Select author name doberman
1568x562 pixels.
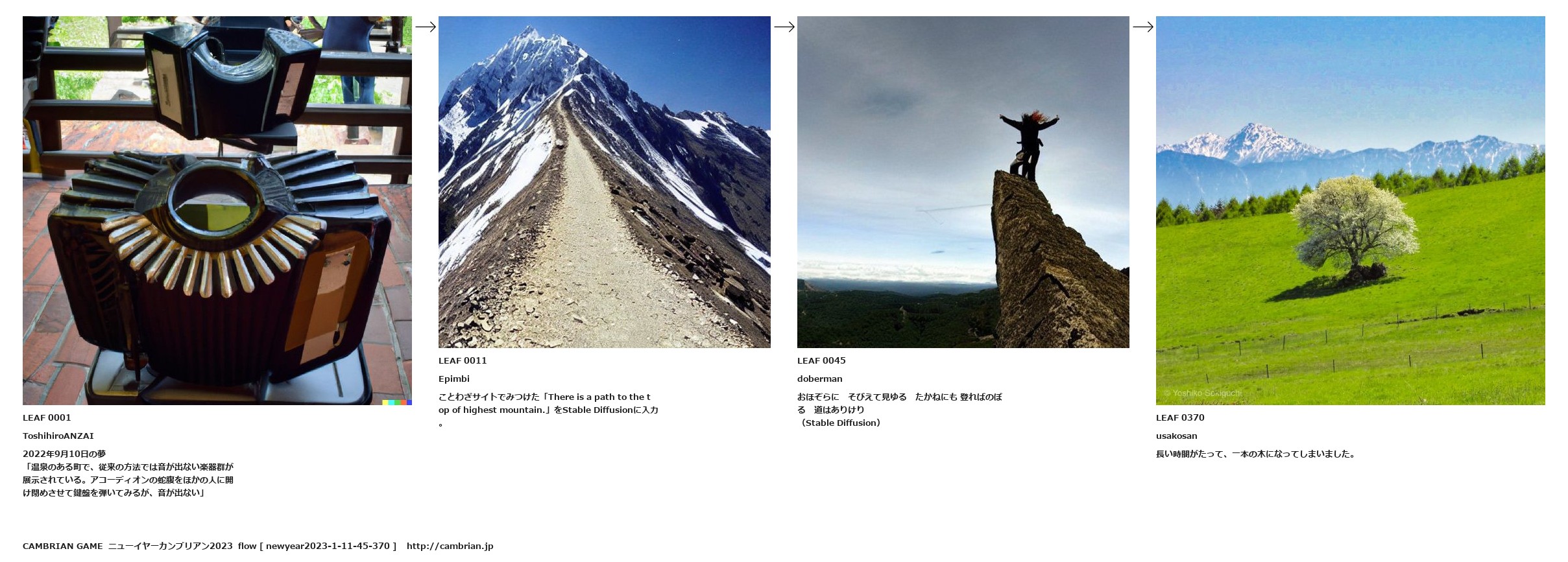tap(820, 379)
